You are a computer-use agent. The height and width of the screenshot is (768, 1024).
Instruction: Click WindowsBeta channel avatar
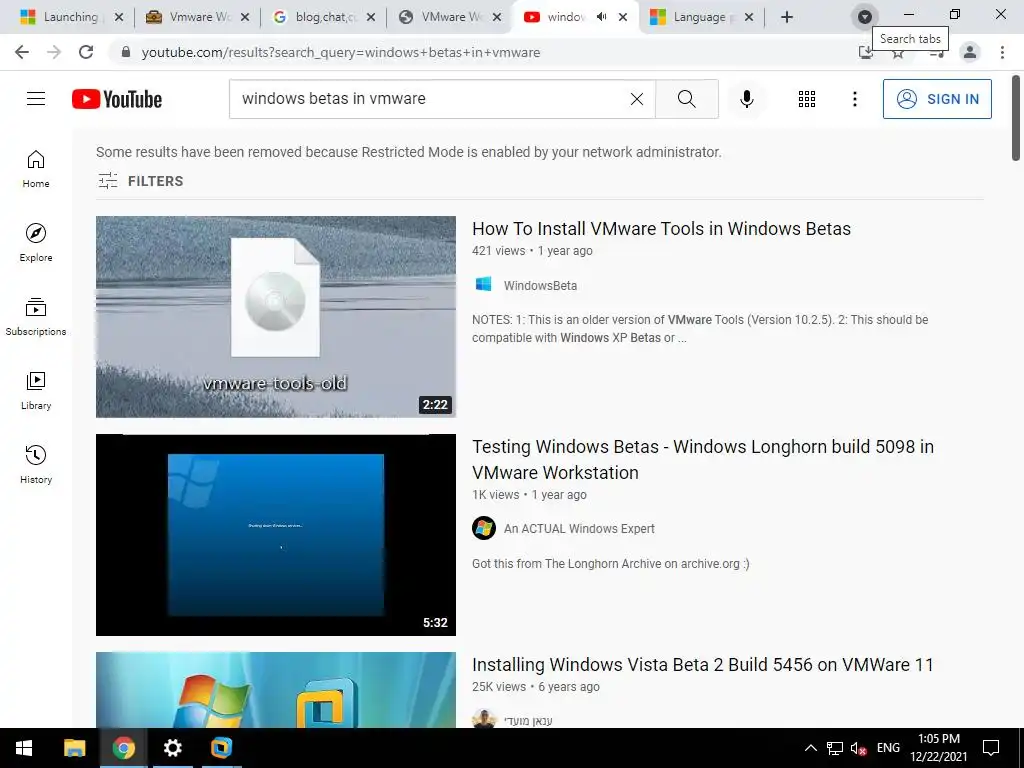(483, 284)
